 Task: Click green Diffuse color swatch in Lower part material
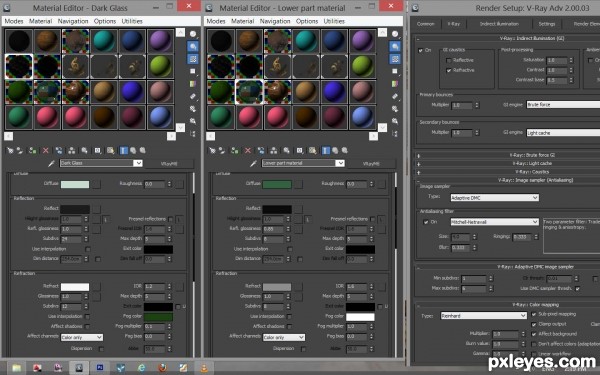pos(277,184)
